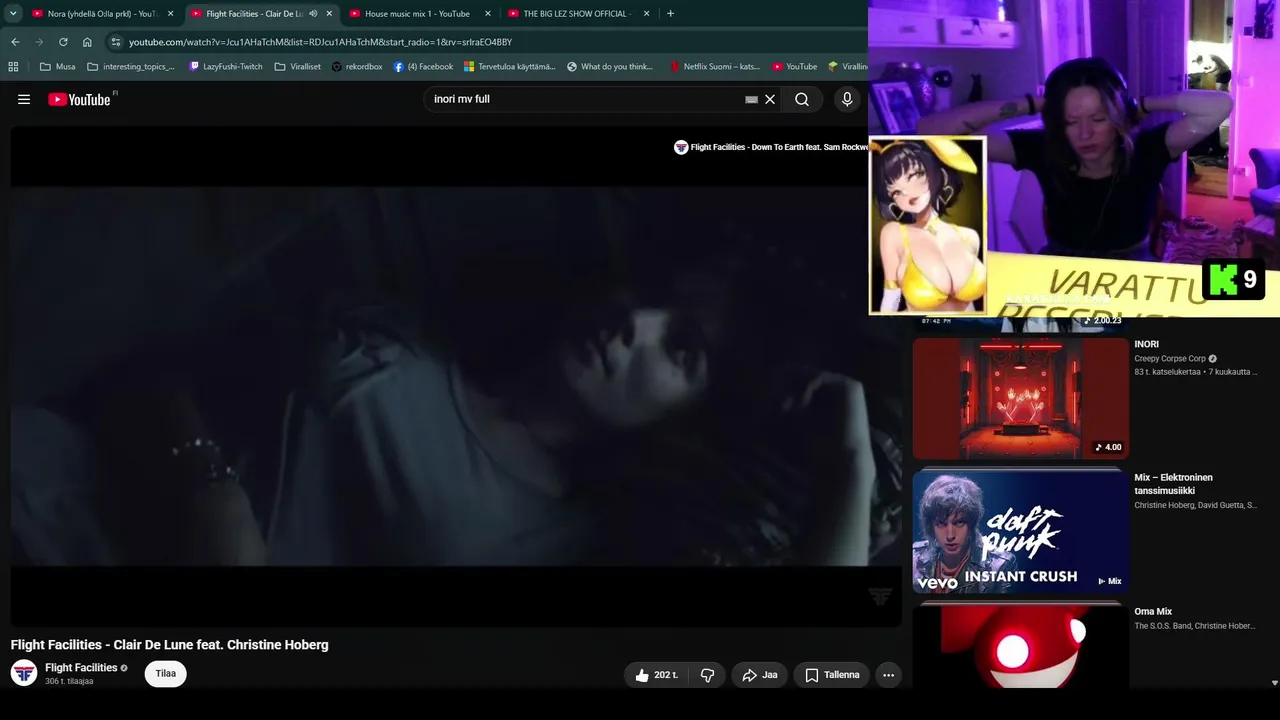This screenshot has height=720, width=1280.
Task: Open the bookmarks apps grid icon
Action: 13,67
